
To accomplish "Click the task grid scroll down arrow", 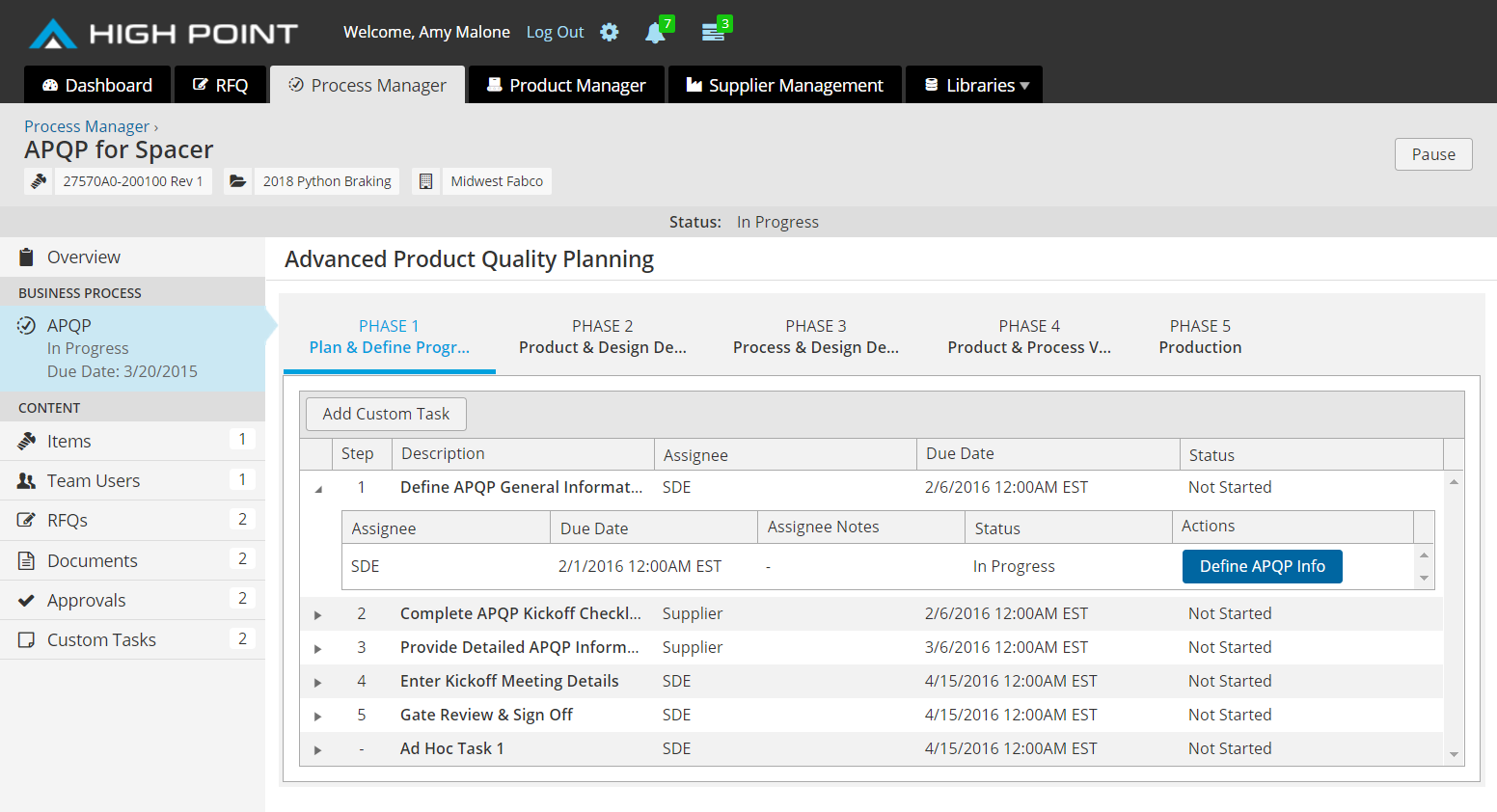I will point(1454,755).
